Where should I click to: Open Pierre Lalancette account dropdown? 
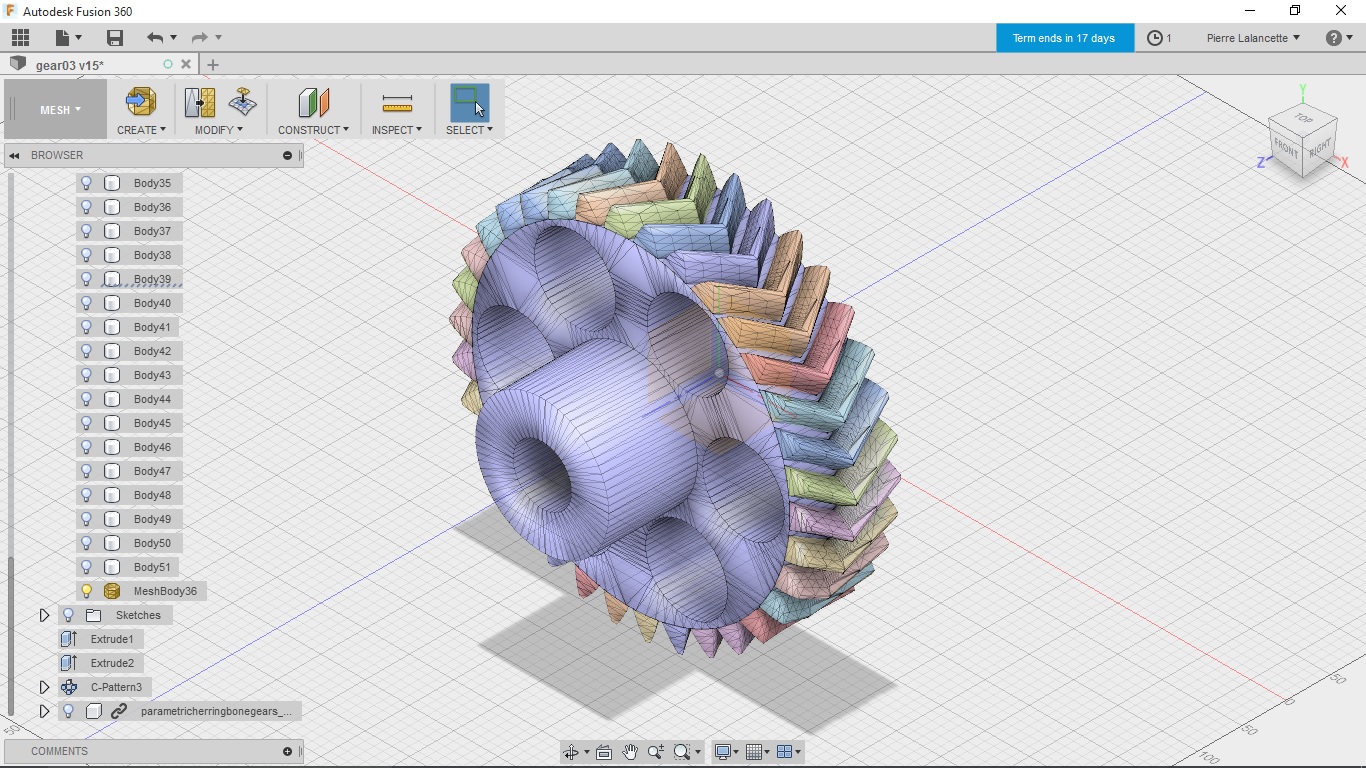click(1253, 38)
